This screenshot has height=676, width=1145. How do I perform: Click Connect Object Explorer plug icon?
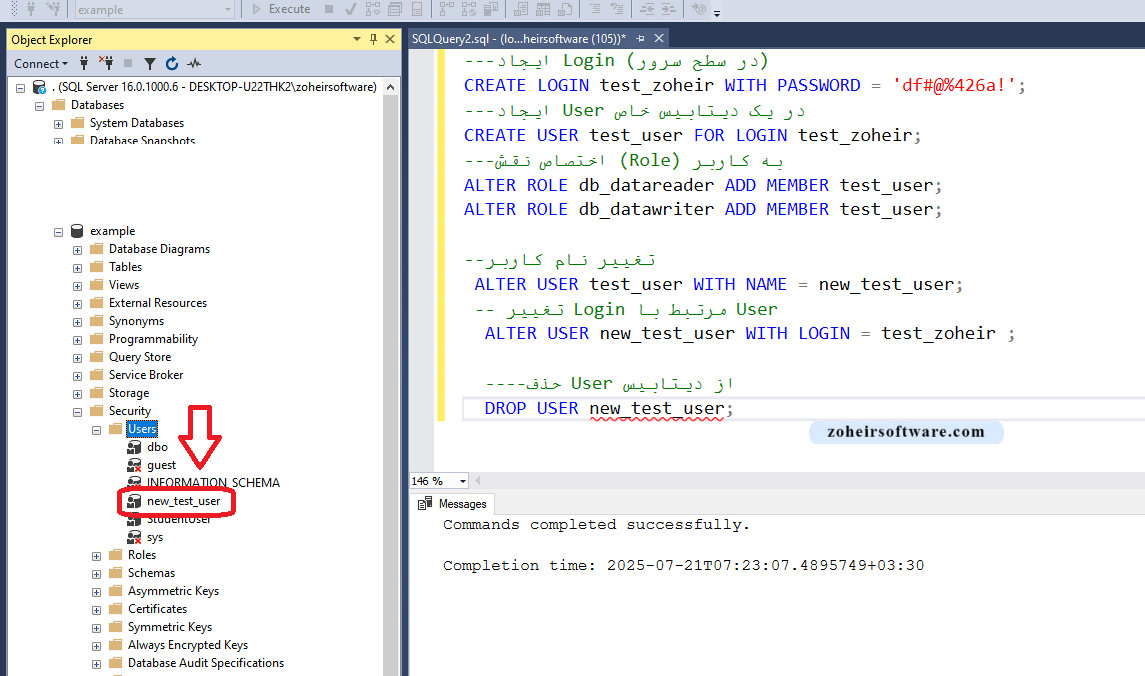coord(84,64)
